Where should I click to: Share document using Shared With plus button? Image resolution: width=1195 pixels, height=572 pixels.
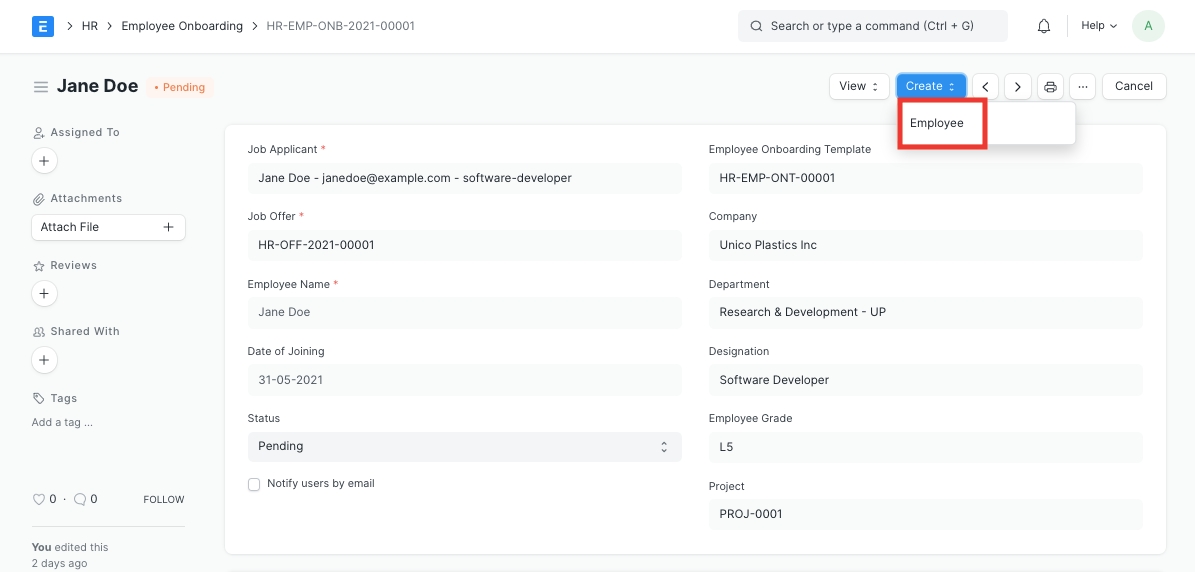coord(44,359)
